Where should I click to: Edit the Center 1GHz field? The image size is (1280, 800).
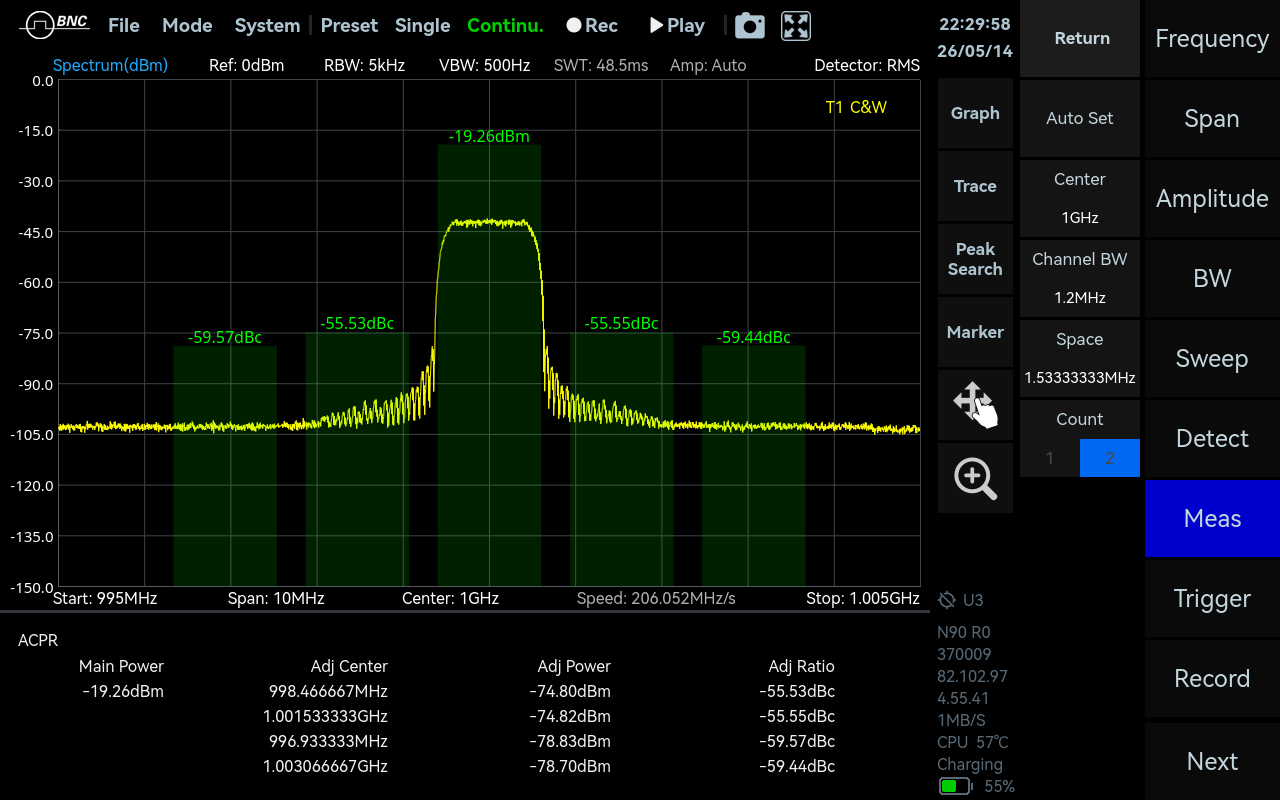[1080, 198]
